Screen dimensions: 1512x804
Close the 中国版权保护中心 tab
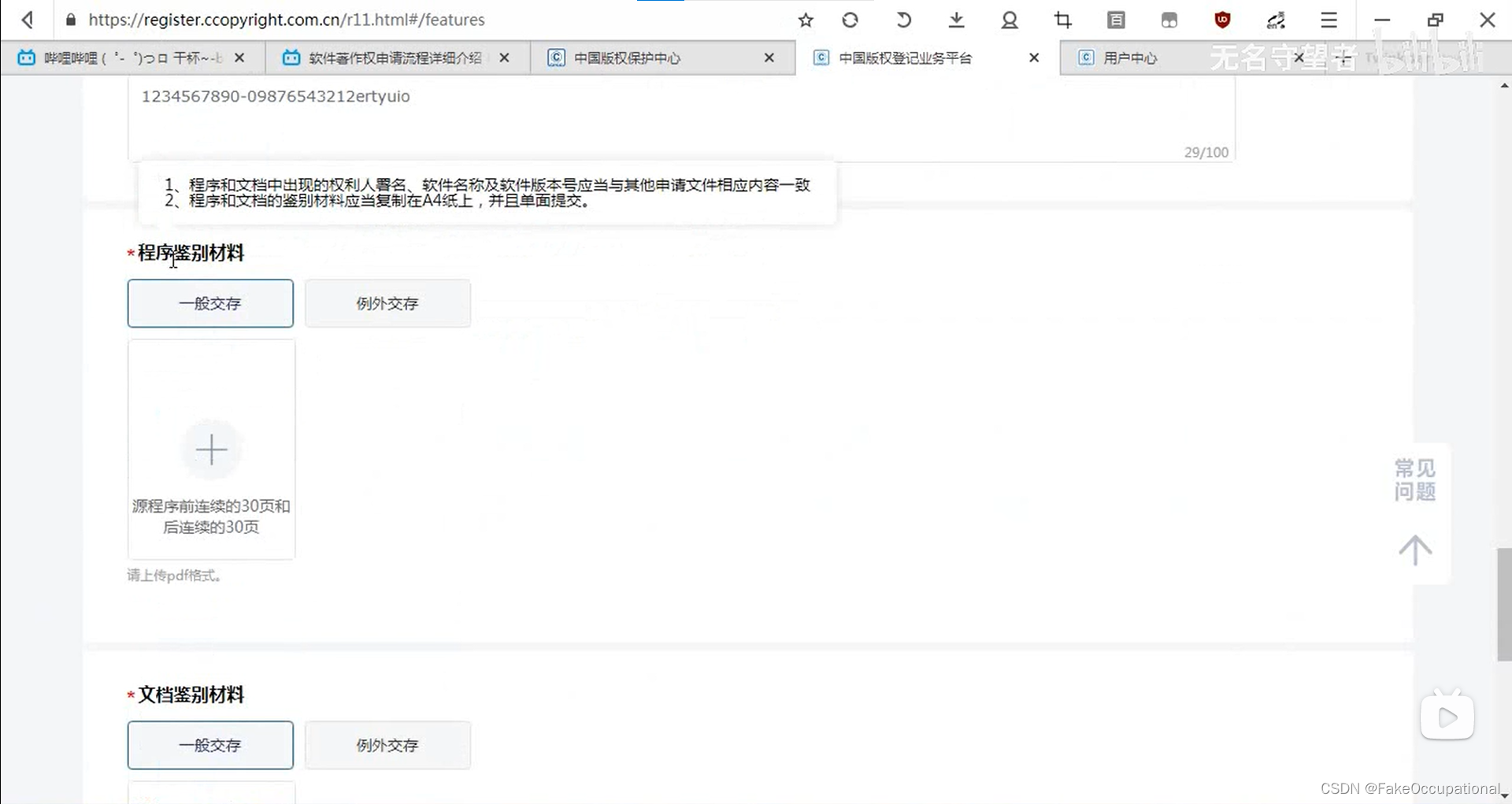pyautogui.click(x=769, y=57)
